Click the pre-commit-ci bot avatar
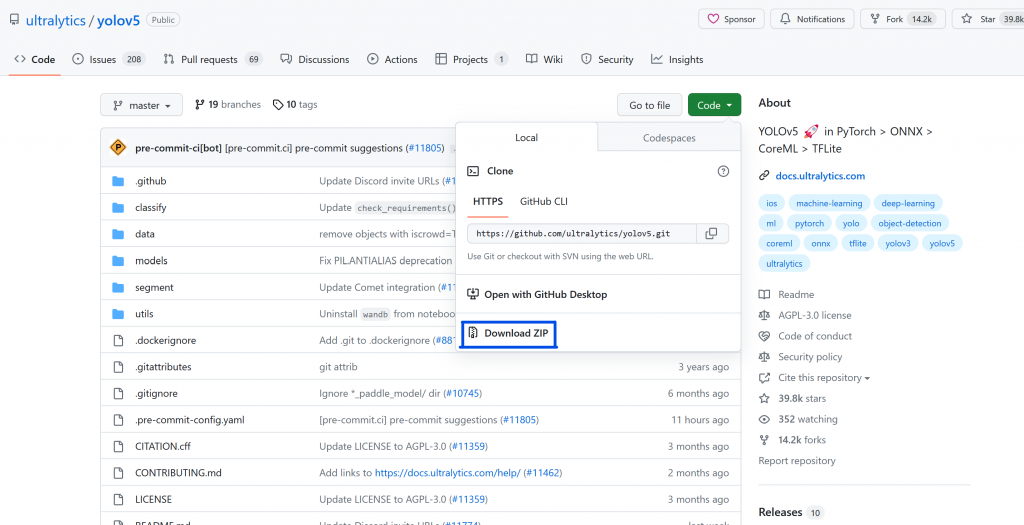 point(118,148)
